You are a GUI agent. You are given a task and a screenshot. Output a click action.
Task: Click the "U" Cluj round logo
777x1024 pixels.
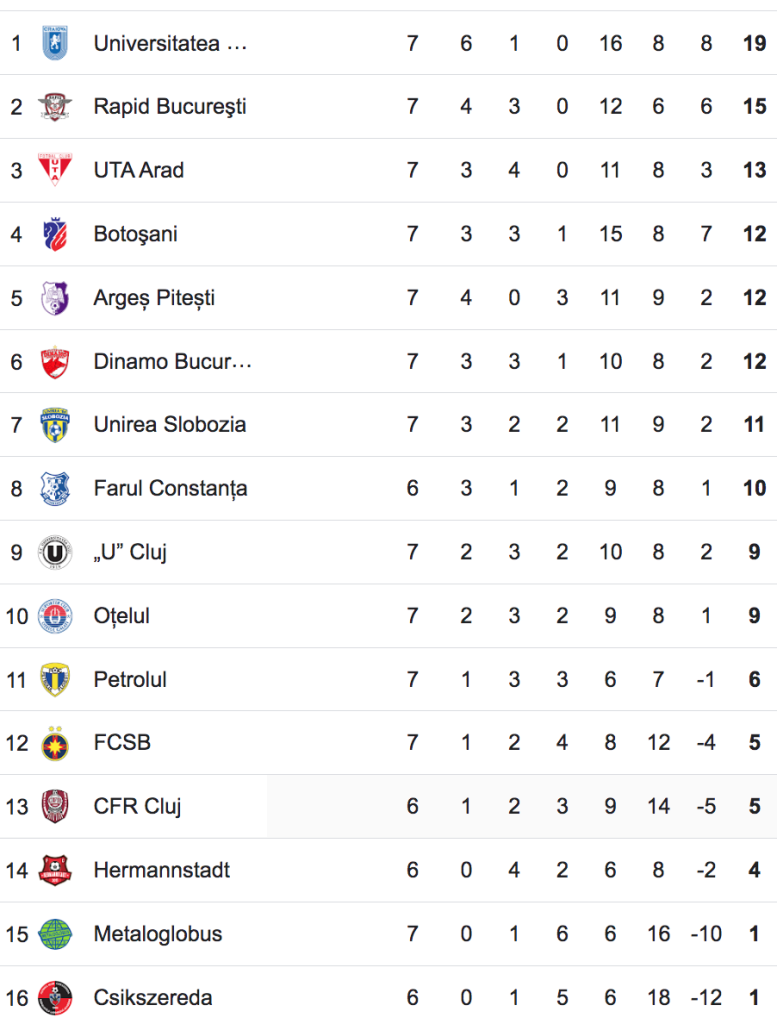coord(55,552)
